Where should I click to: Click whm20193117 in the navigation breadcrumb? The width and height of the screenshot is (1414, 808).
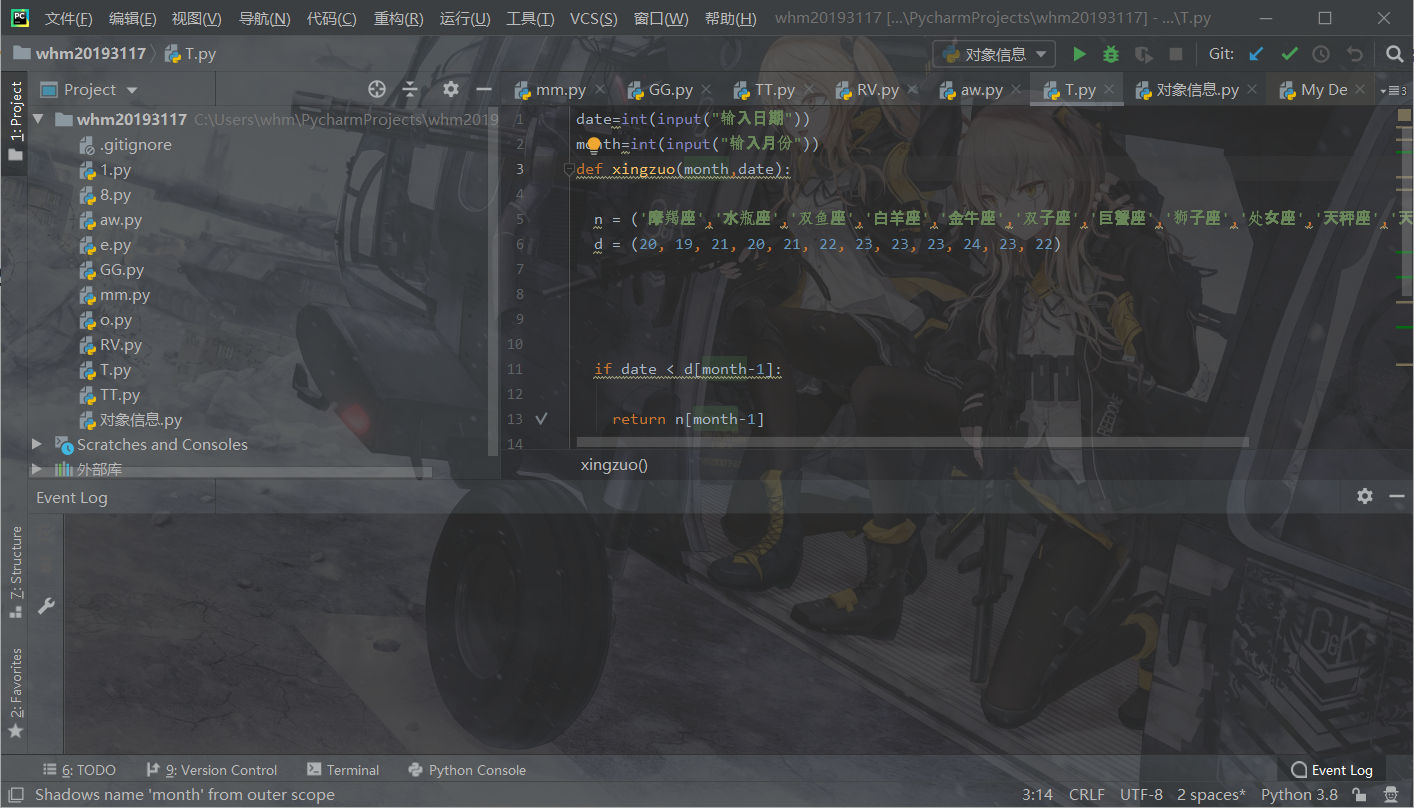coord(90,54)
